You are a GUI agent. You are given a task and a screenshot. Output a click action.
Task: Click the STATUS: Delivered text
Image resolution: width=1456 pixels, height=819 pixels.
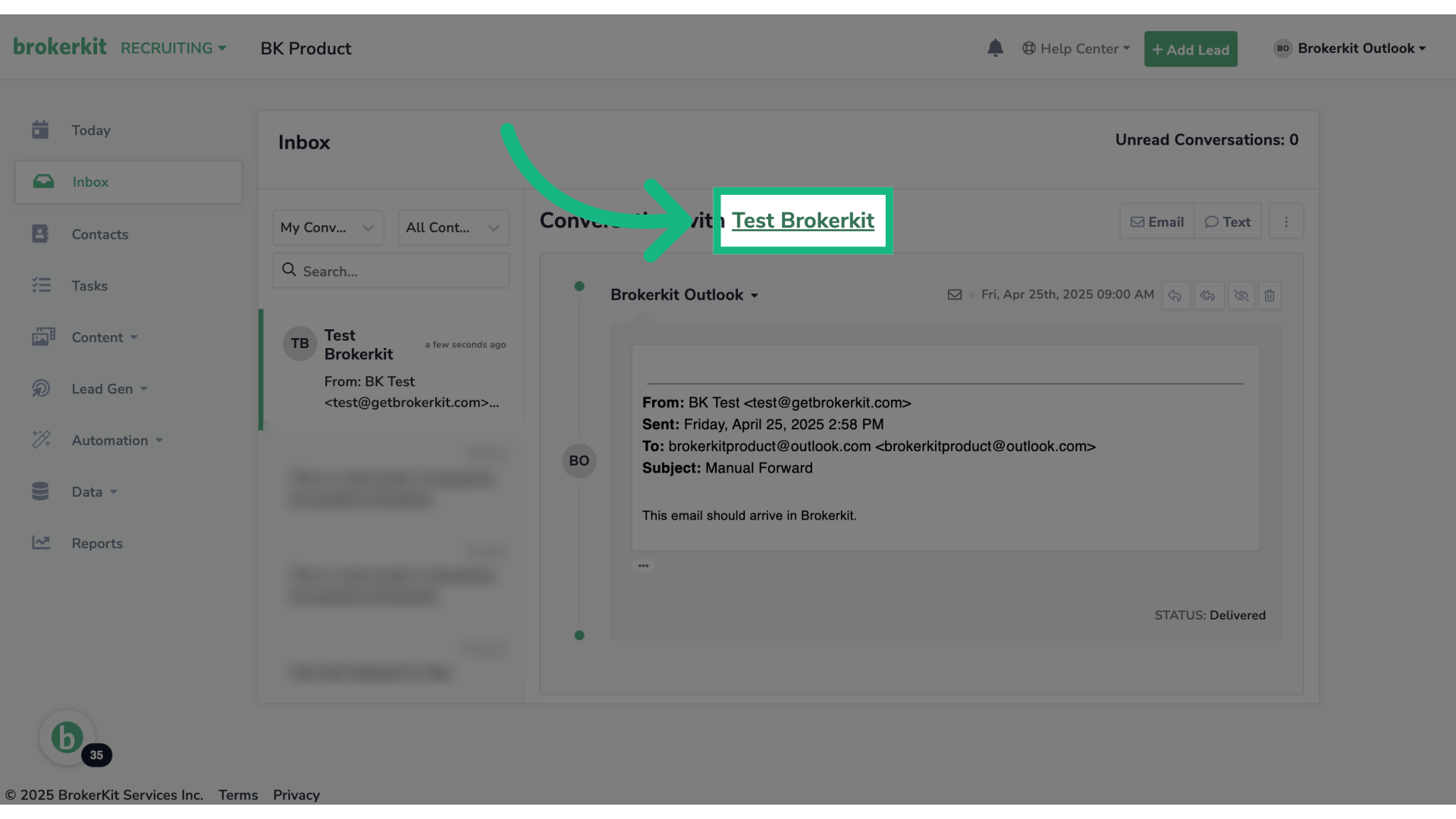click(1210, 615)
